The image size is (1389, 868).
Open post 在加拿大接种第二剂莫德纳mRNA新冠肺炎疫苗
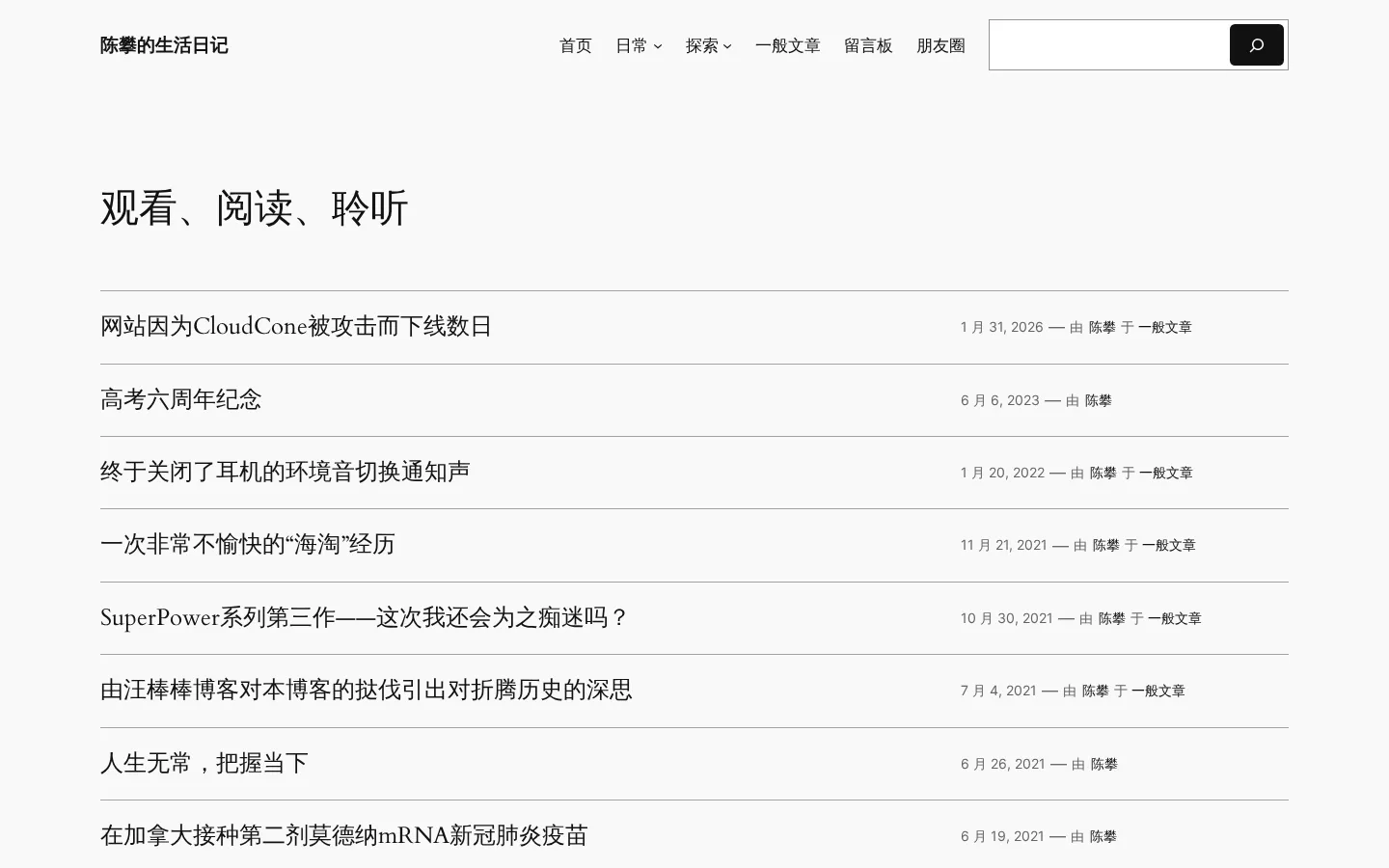344,835
